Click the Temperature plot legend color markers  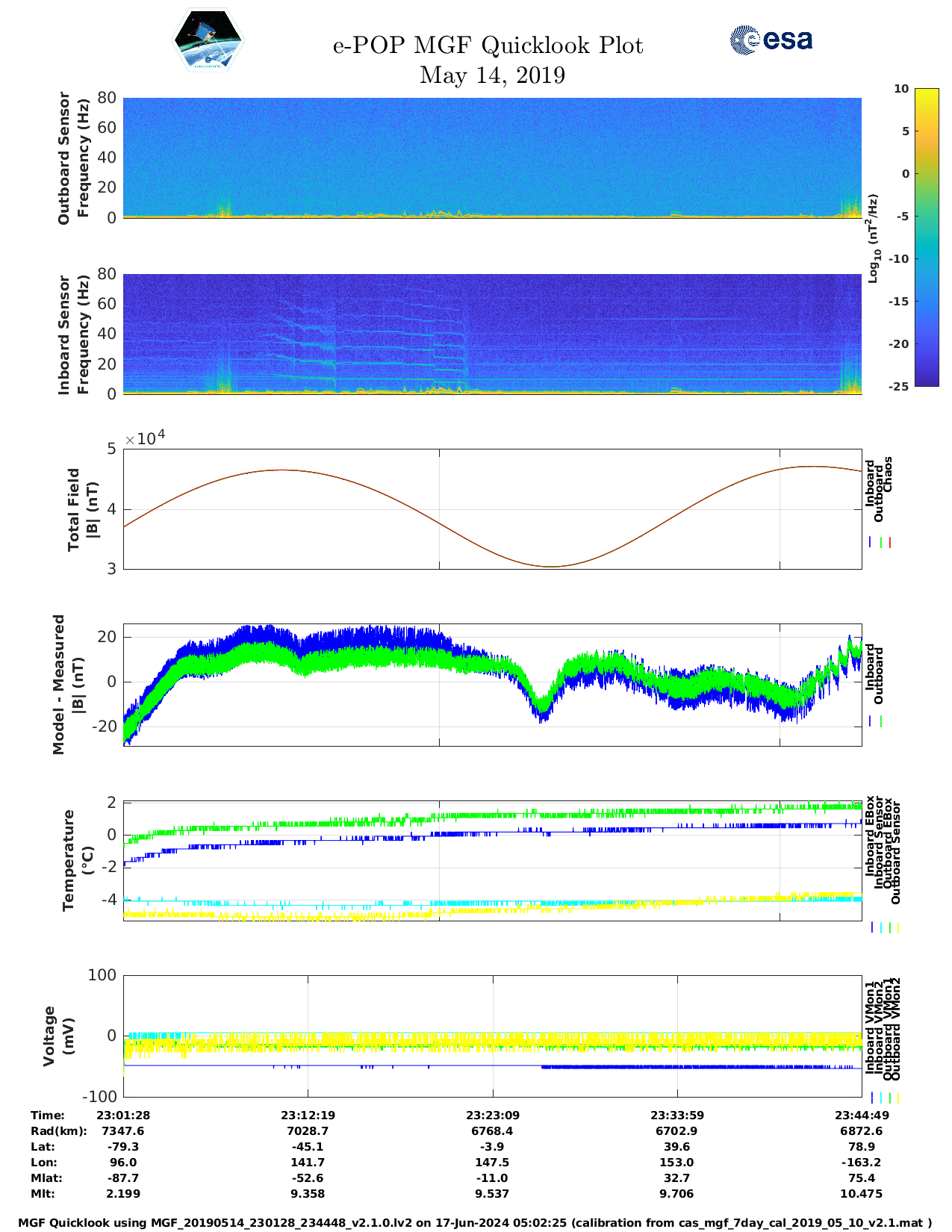tap(884, 927)
